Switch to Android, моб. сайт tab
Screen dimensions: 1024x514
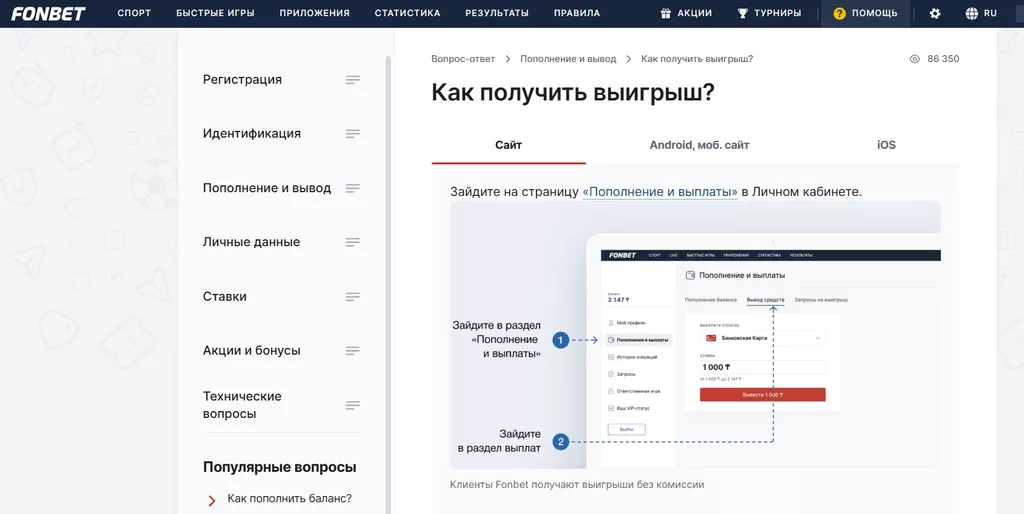tap(699, 145)
